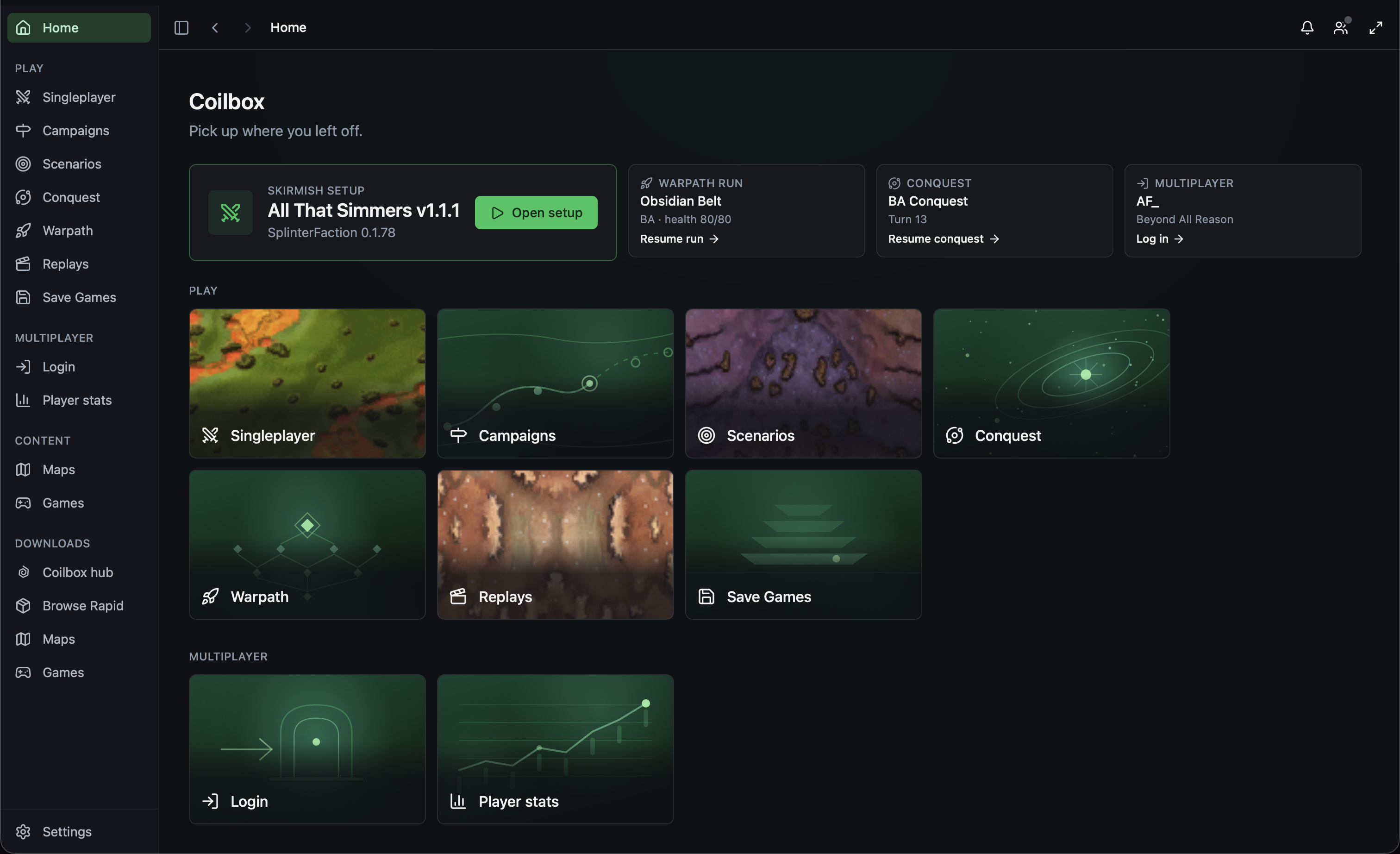The width and height of the screenshot is (1400, 854).
Task: Open the Scenarios tile
Action: (x=803, y=383)
